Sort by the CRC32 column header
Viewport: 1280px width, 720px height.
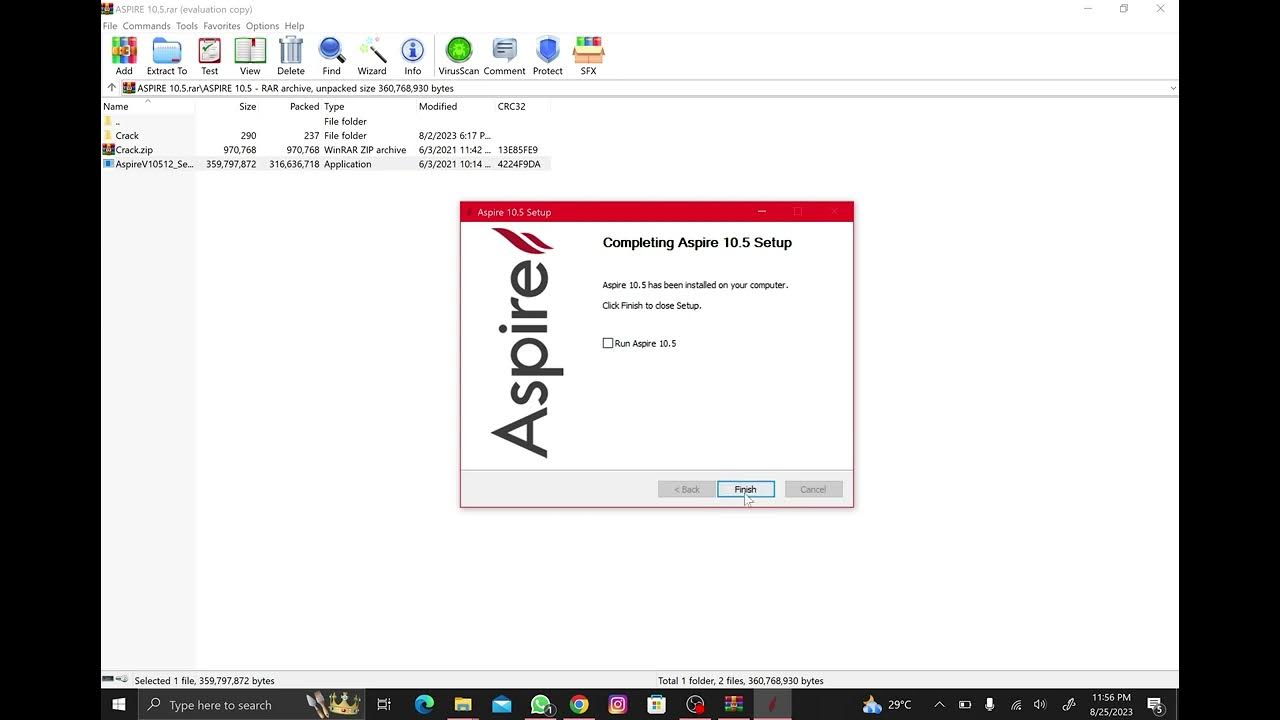[522, 106]
